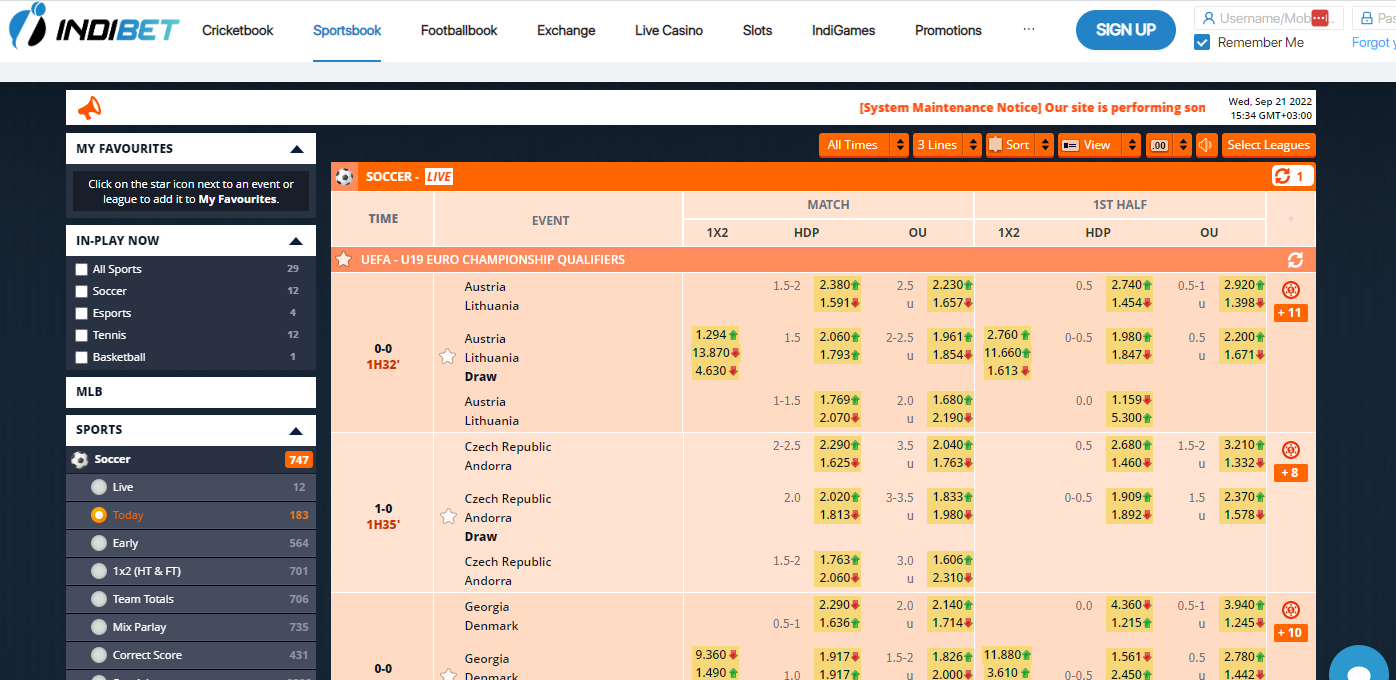This screenshot has width=1396, height=680.
Task: Enable the Esports in-play checkbox
Action: click(82, 313)
